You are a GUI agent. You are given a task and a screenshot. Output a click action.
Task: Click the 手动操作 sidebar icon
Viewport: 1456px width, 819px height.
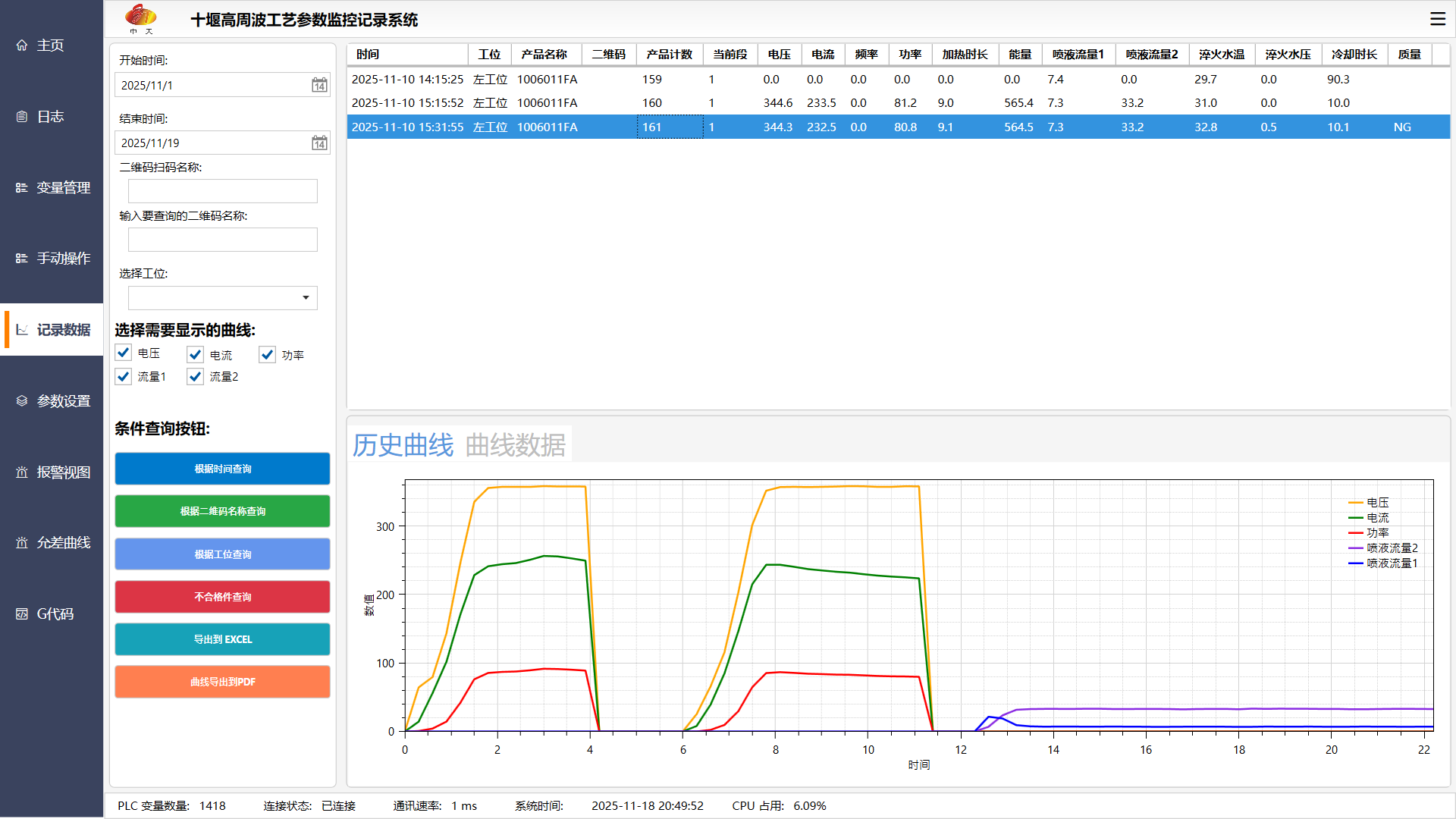tap(22, 259)
